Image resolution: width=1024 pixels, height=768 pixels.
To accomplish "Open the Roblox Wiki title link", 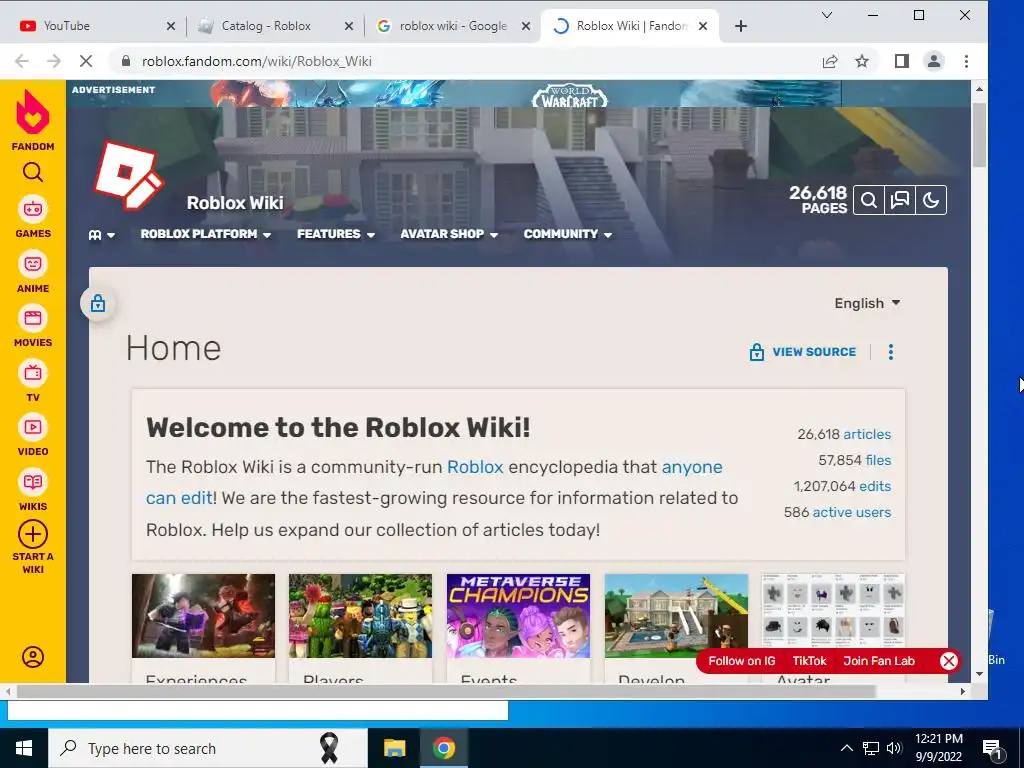I will (235, 203).
